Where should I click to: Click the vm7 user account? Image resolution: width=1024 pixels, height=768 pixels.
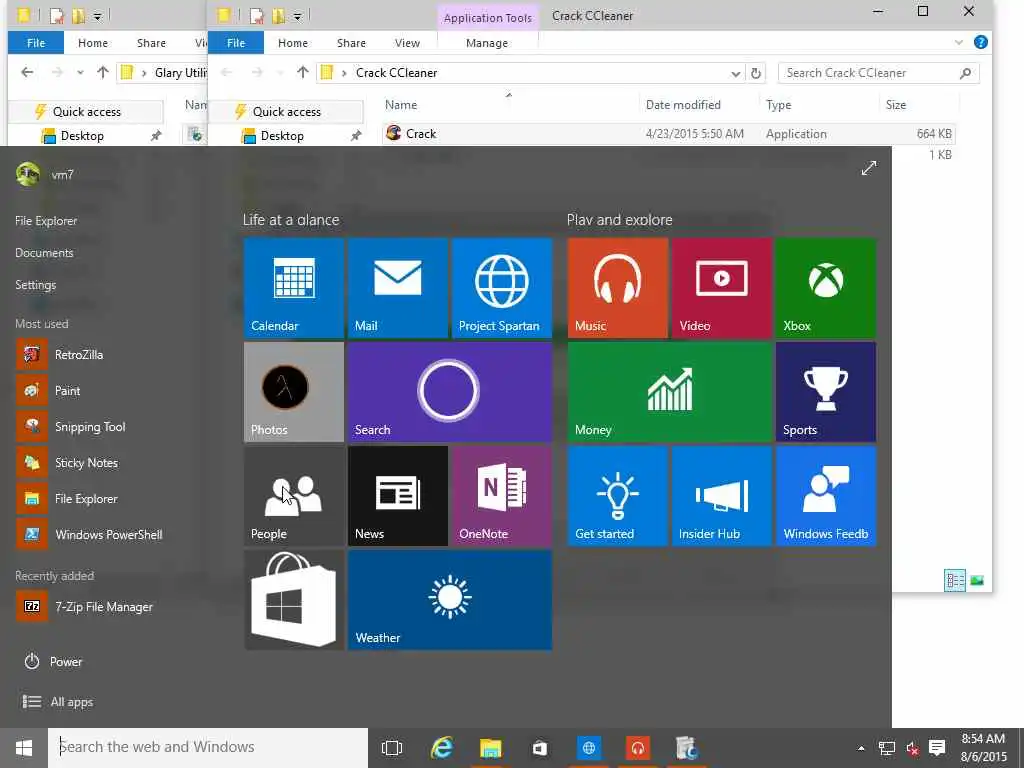(44, 174)
